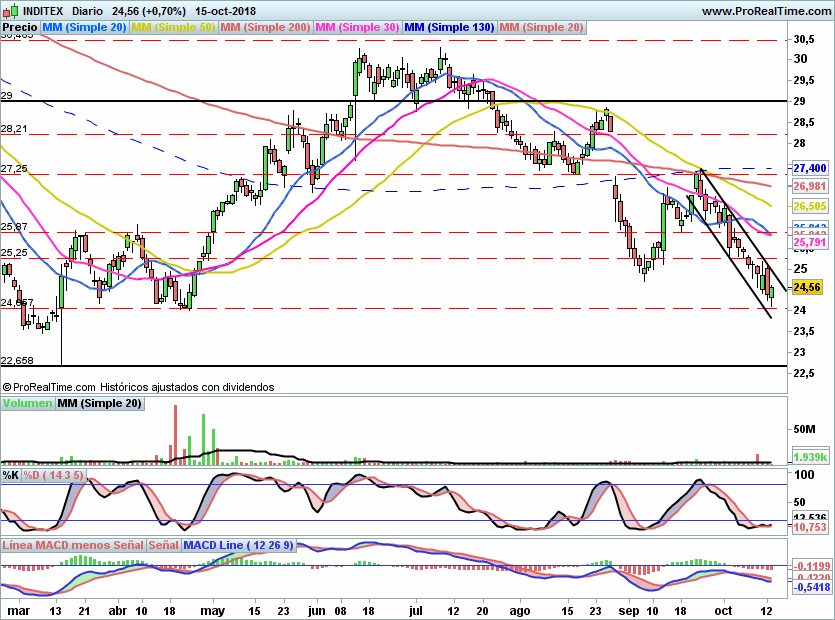
Task: Select the 24,56 (+0,70%) price change text
Action: click(x=149, y=11)
